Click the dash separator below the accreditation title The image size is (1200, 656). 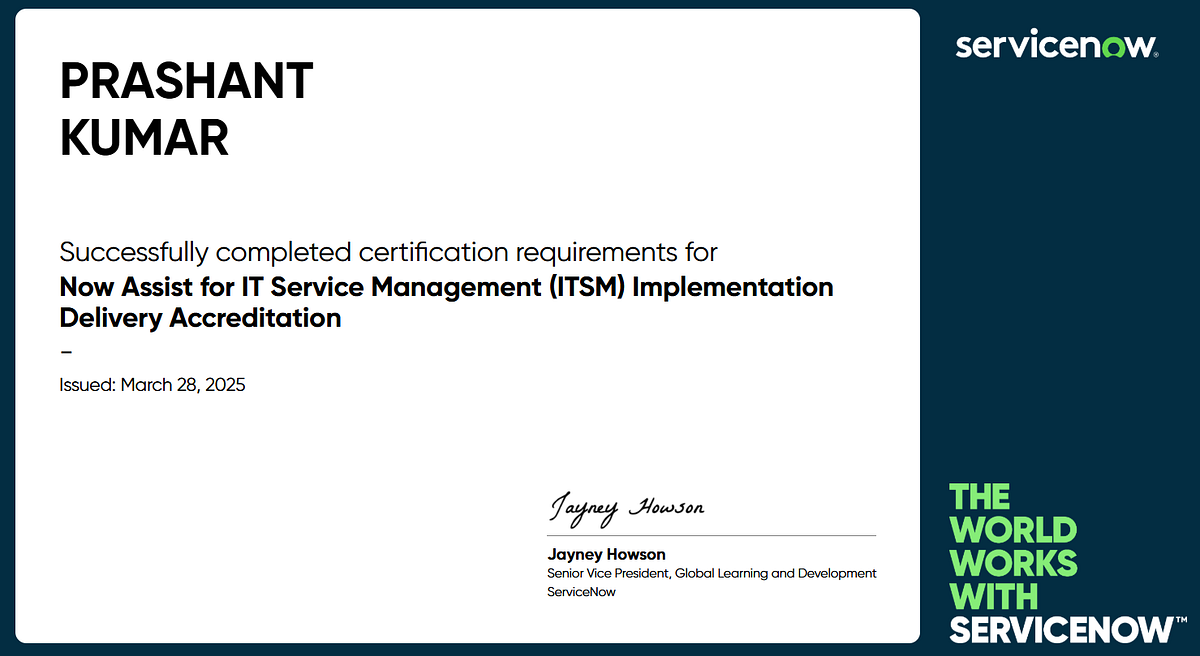(67, 352)
